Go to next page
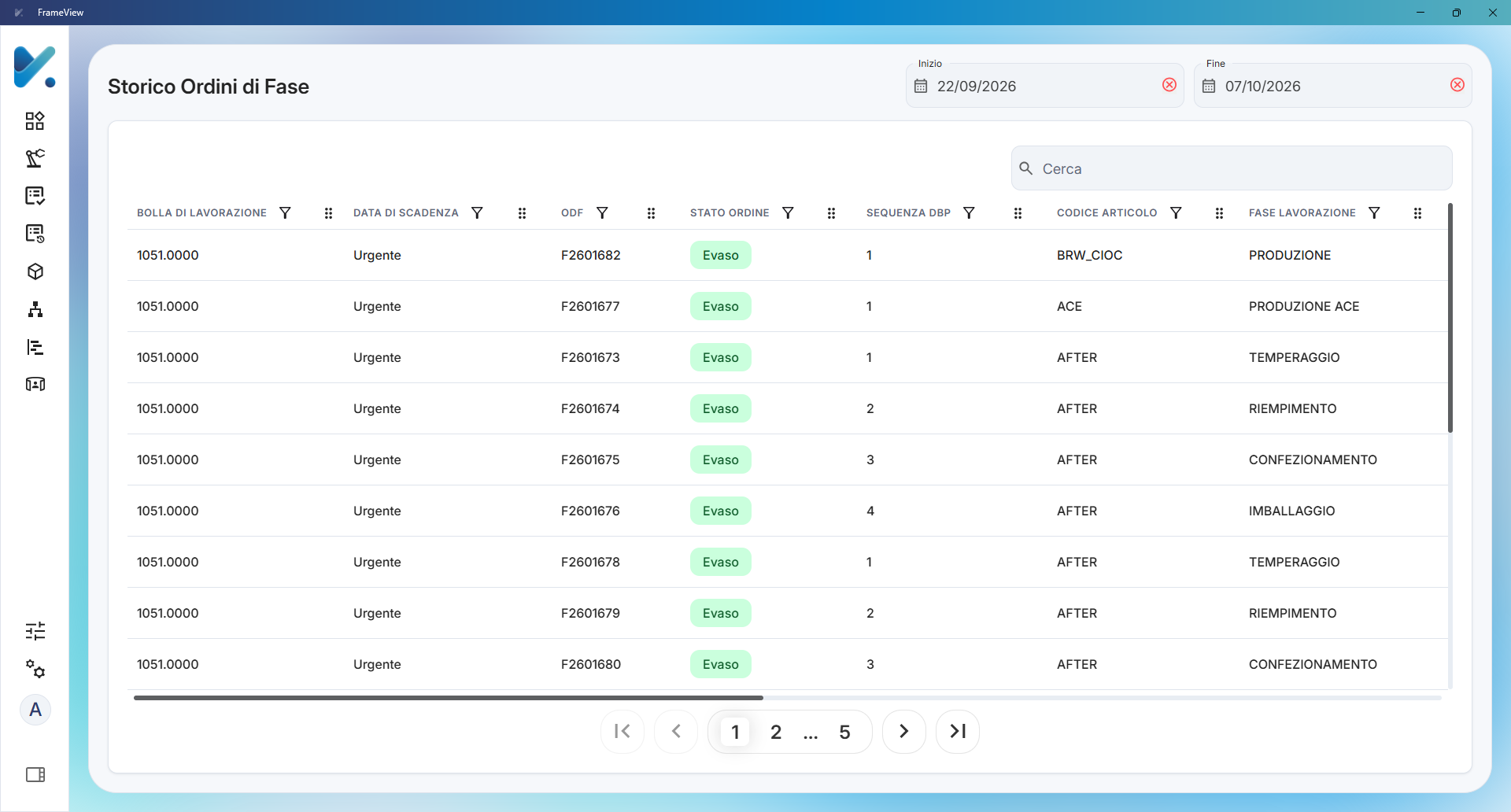Viewport: 1511px width, 812px height. click(x=904, y=732)
